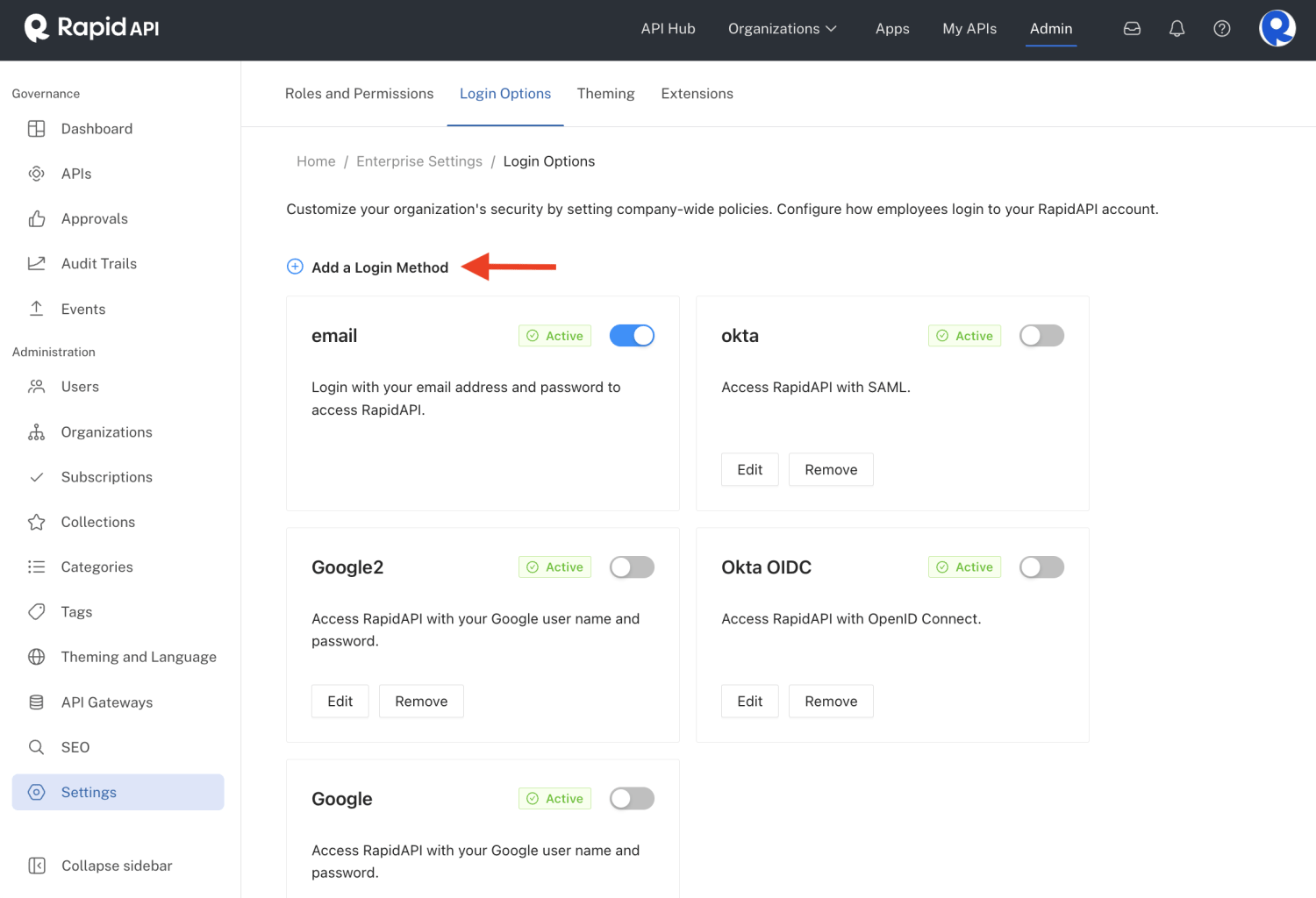Click the Governance section heading
Image resolution: width=1316 pixels, height=898 pixels.
tap(46, 94)
